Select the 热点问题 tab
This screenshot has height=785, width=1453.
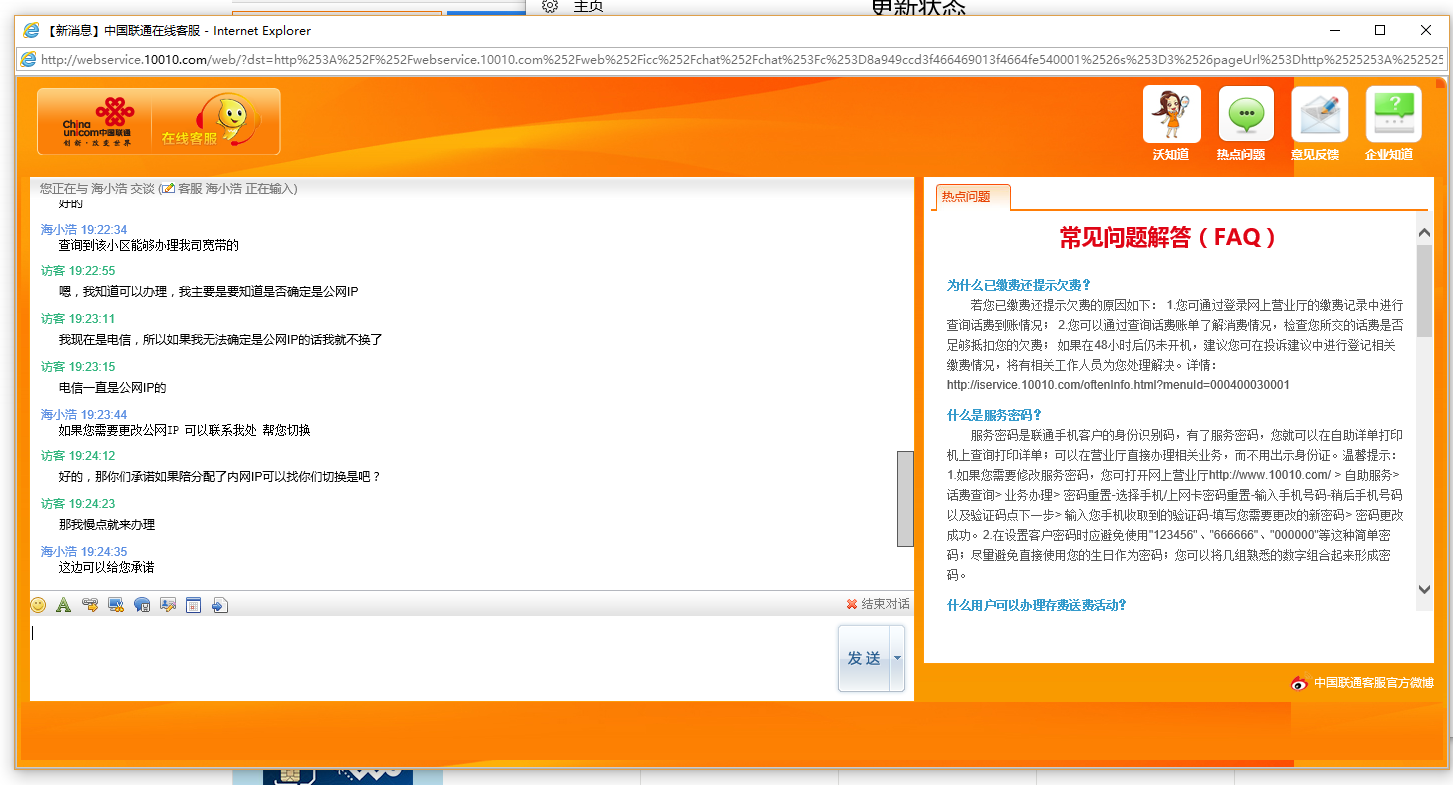[973, 197]
